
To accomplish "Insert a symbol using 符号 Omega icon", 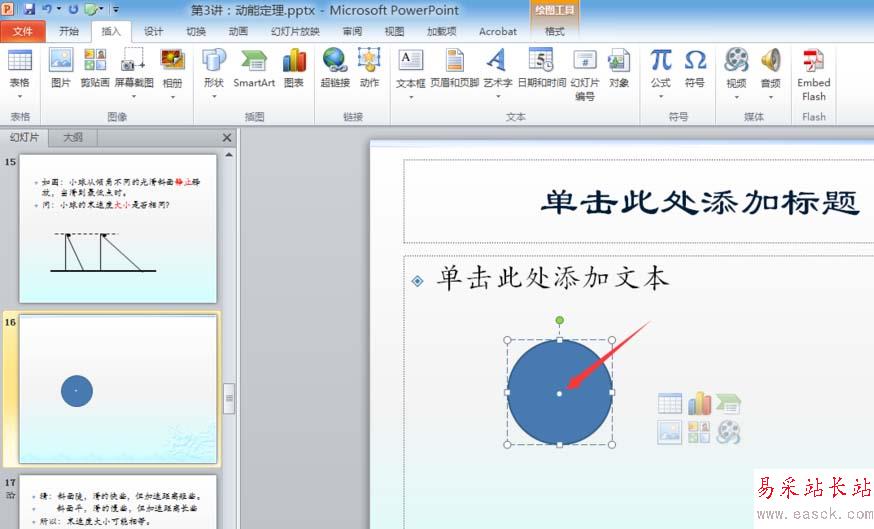I will 695,60.
